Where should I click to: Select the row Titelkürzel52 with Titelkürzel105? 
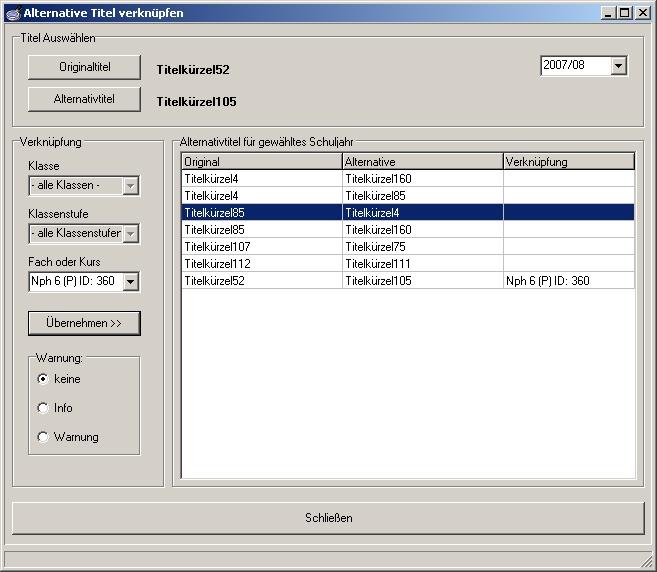pos(407,281)
